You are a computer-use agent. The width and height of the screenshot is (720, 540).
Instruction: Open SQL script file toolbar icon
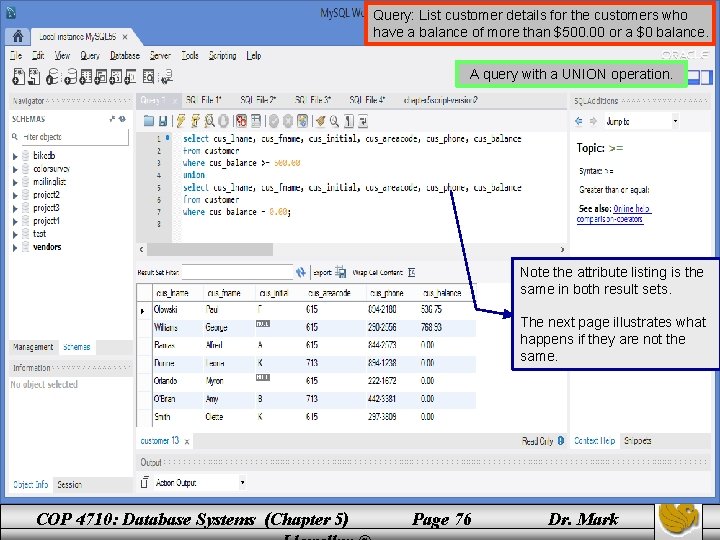tap(34, 77)
